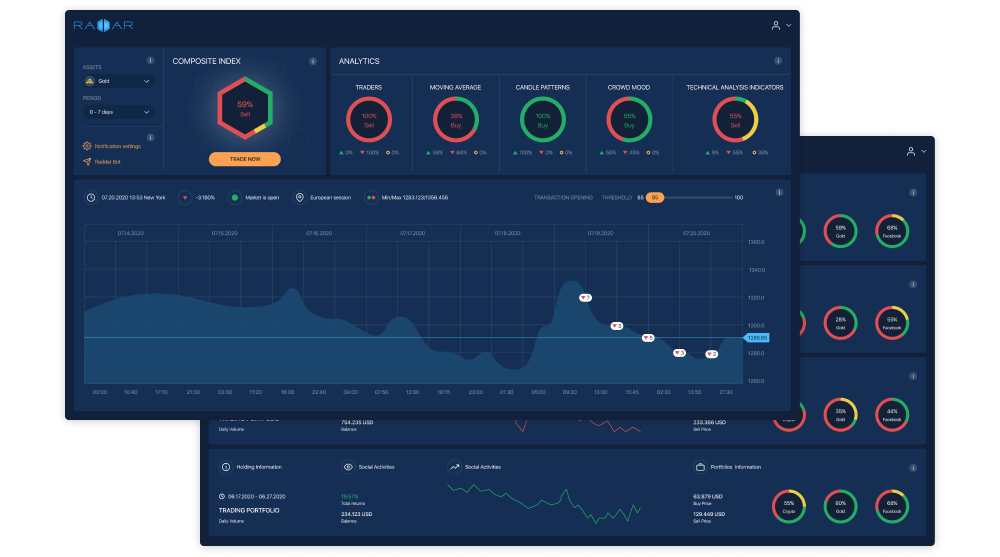Expand the 0 - 7 days period dropdown
Viewport: 1000px width, 557px height.
(118, 112)
